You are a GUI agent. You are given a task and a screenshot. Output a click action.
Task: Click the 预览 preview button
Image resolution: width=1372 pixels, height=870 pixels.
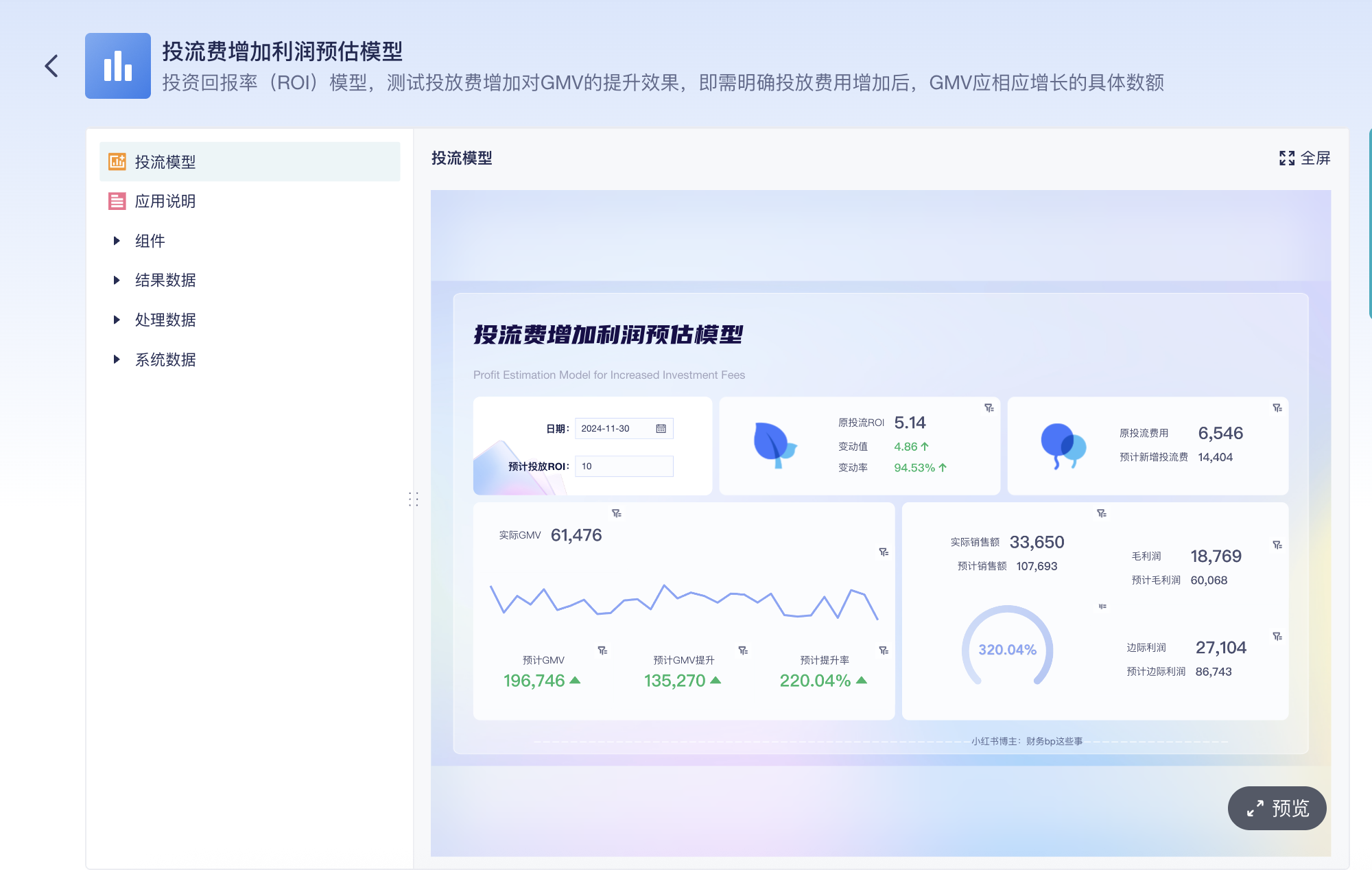click(x=1276, y=808)
